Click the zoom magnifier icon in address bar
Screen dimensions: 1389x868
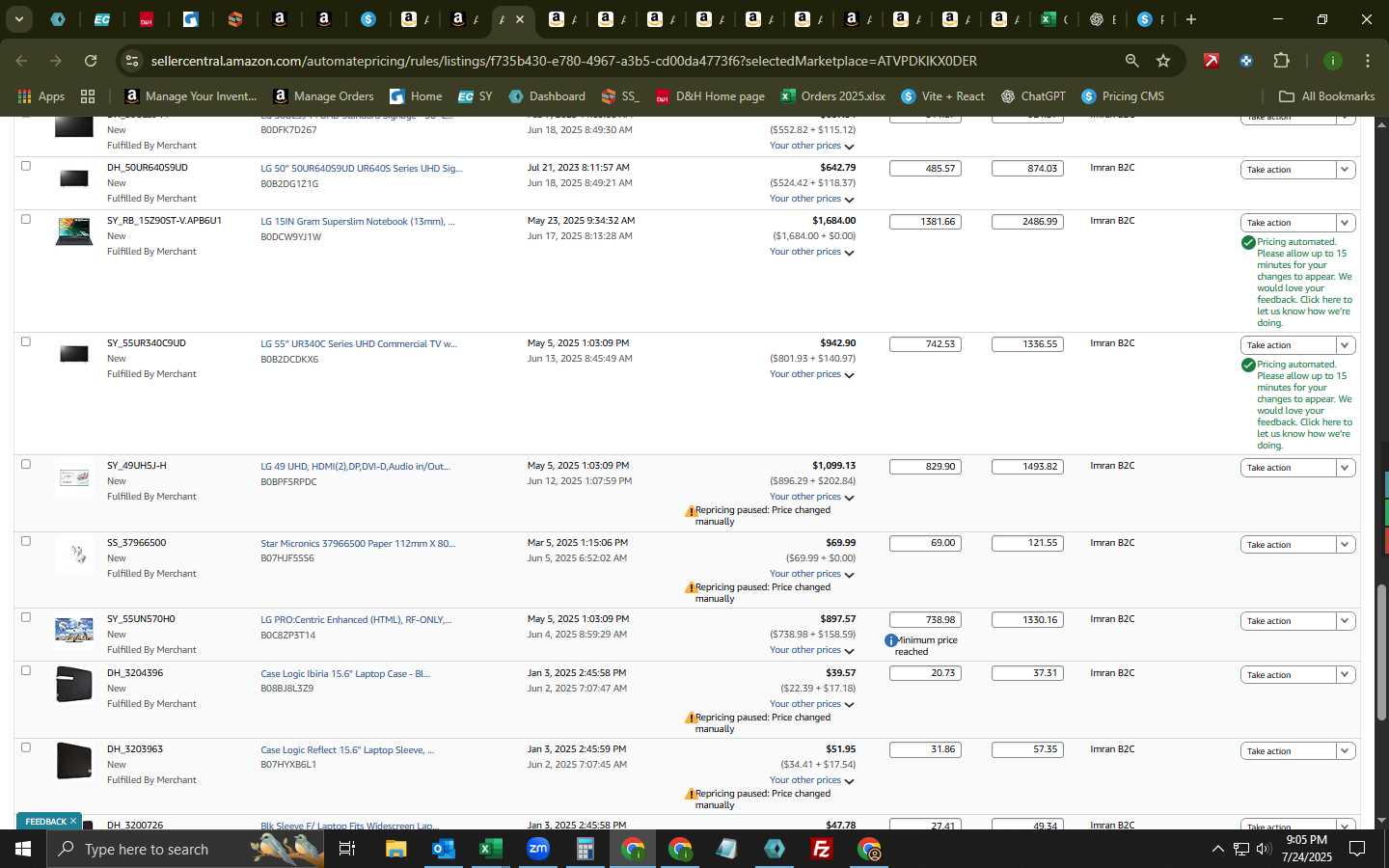tap(1131, 61)
